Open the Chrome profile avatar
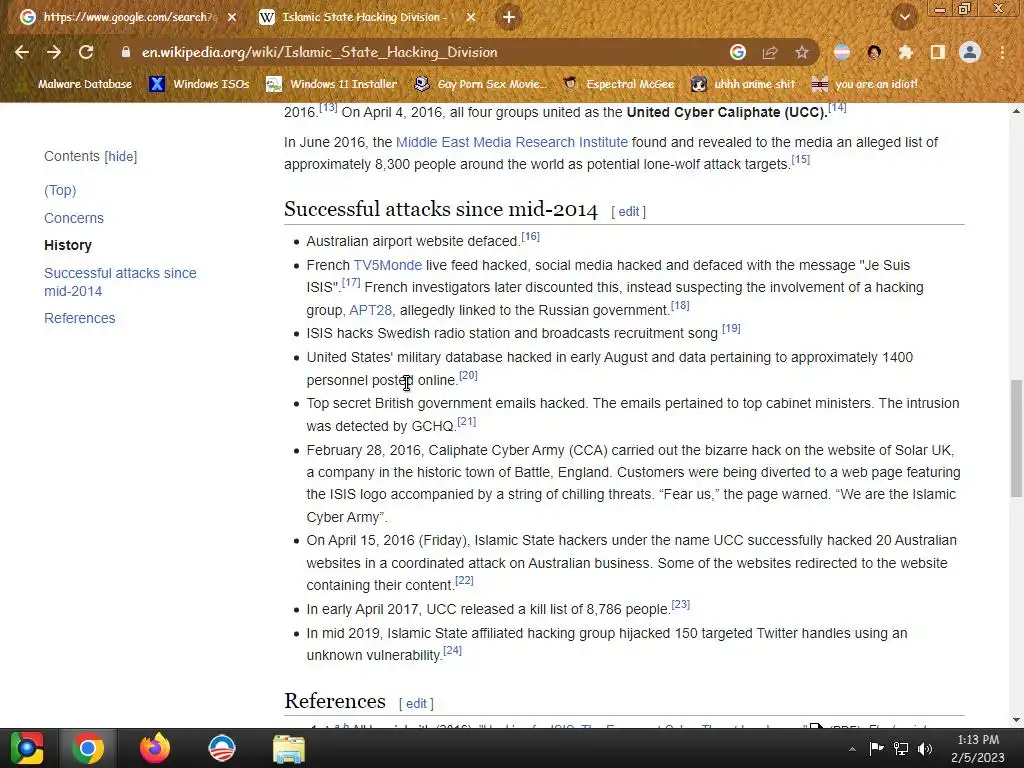 click(970, 52)
